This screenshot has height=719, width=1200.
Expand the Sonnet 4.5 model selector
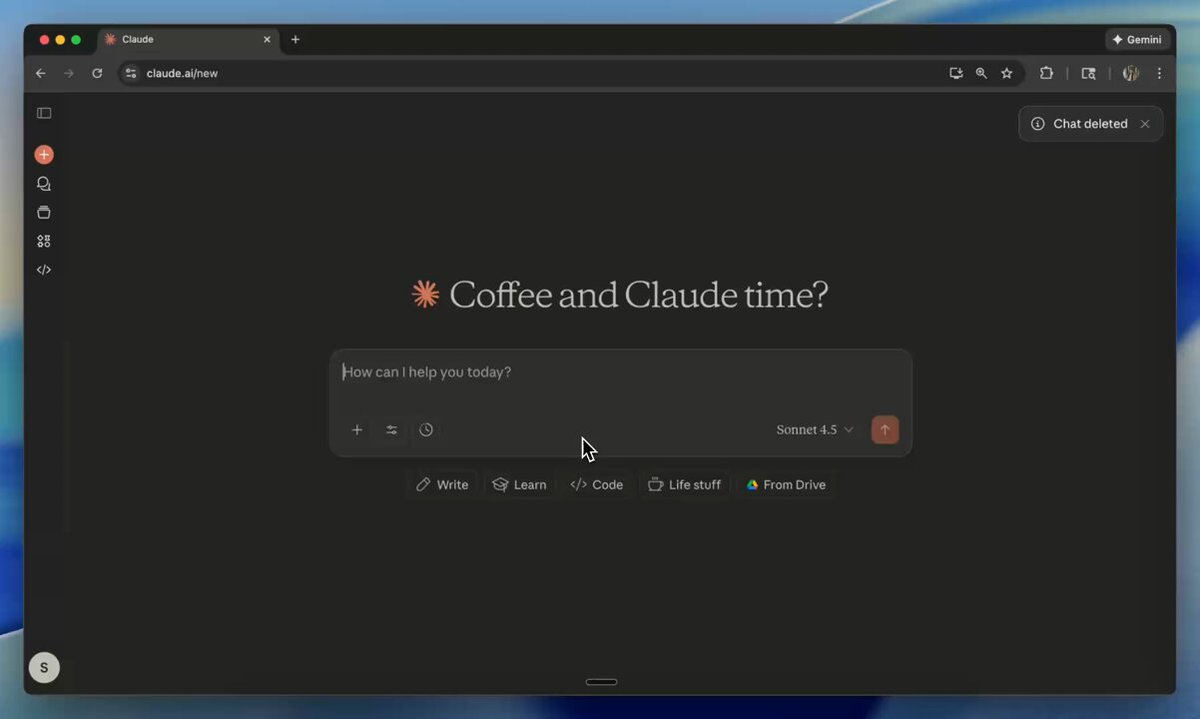click(x=815, y=430)
